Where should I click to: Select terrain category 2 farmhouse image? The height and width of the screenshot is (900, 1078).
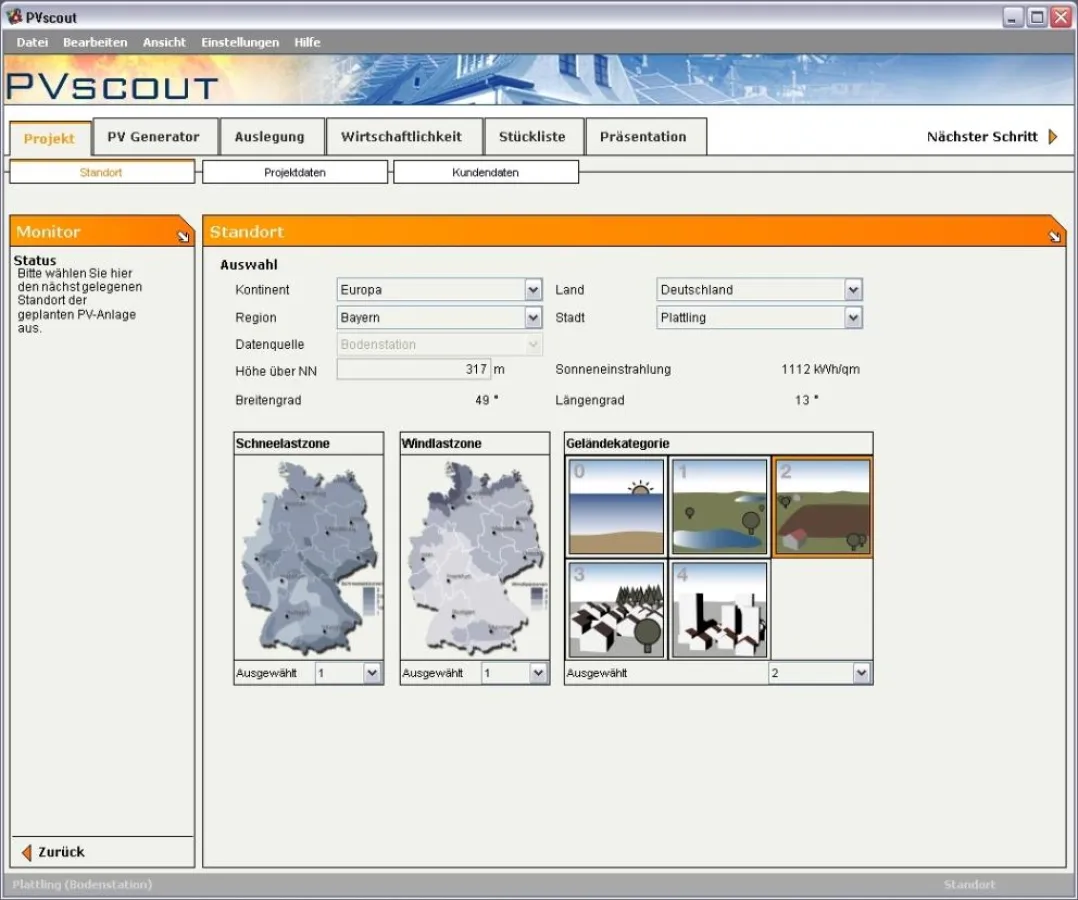click(822, 507)
